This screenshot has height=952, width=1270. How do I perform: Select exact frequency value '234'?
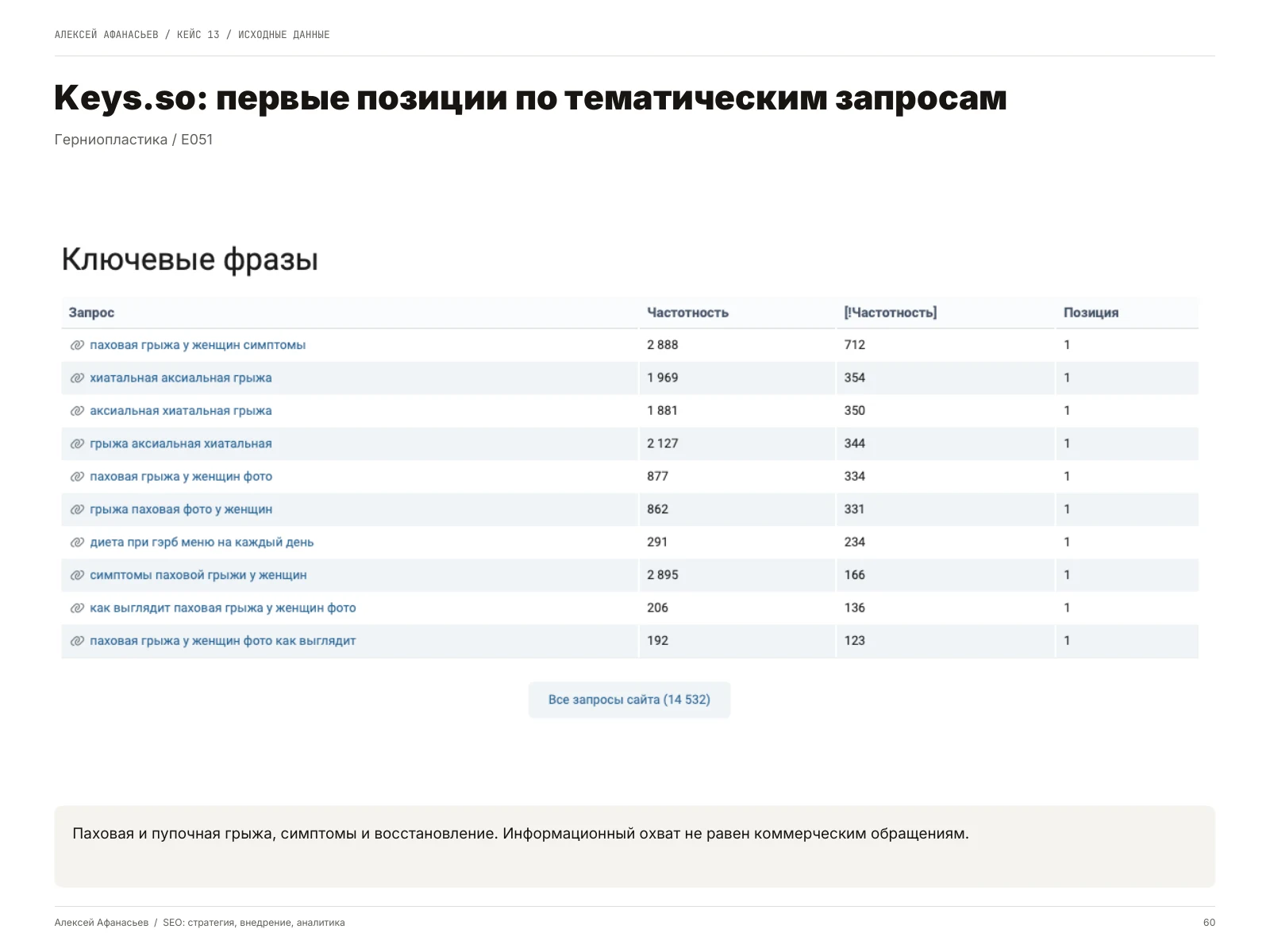point(855,543)
